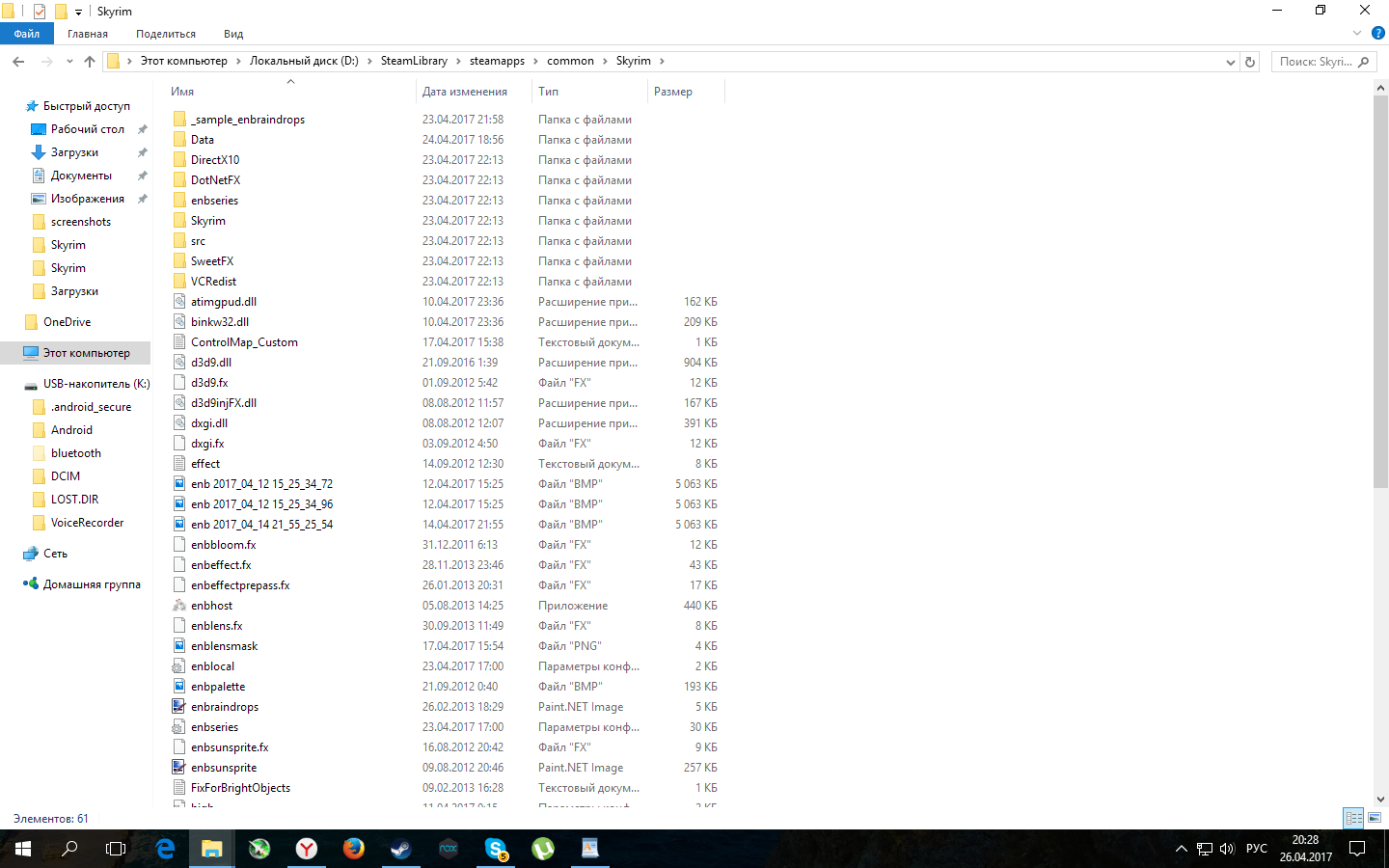Open the Главная ribbon tab
Image resolution: width=1389 pixels, height=868 pixels.
click(88, 34)
